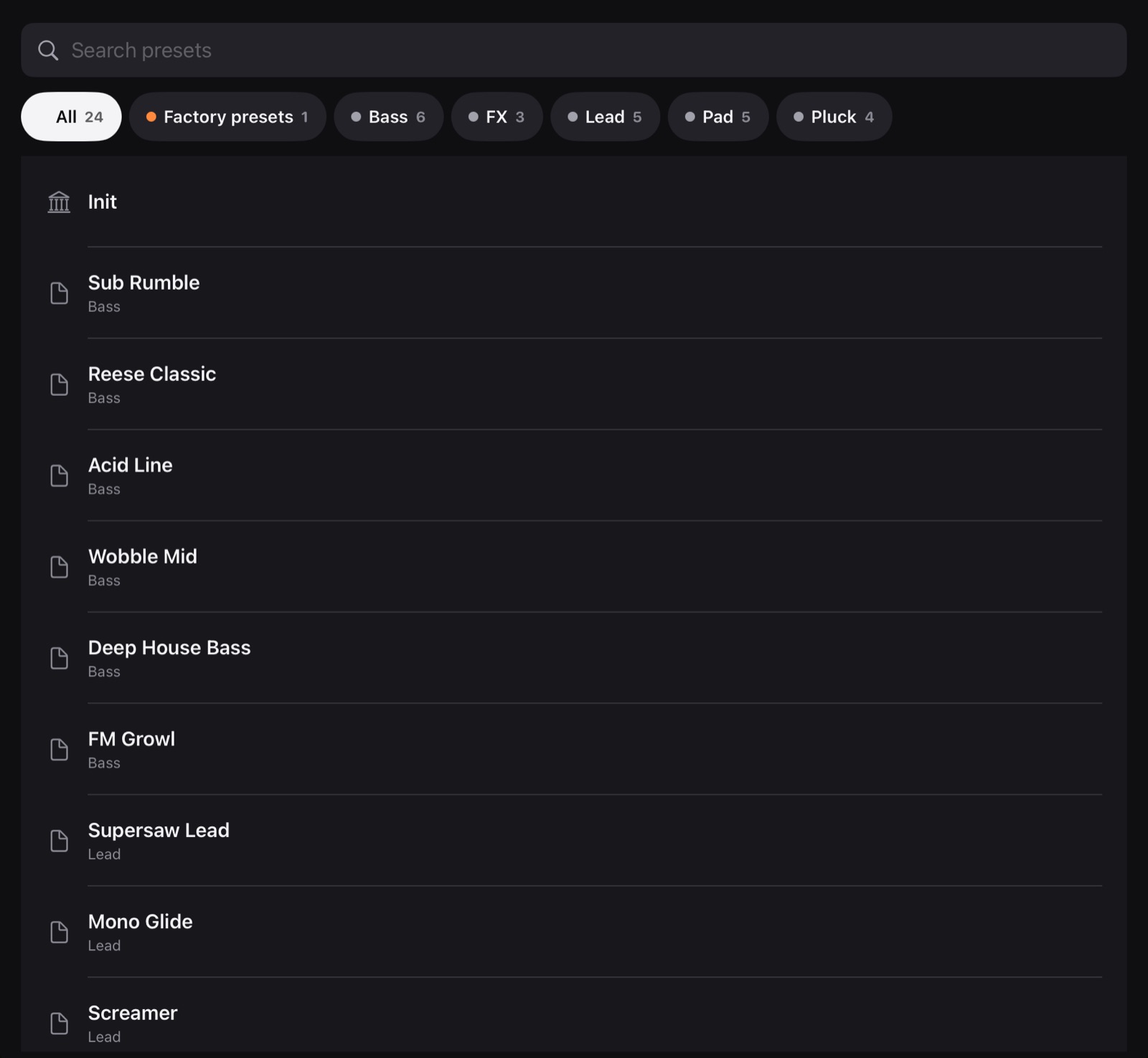Screen dimensions: 1148x1058
Task: Click the search magnifier icon
Action: pyautogui.click(x=48, y=50)
